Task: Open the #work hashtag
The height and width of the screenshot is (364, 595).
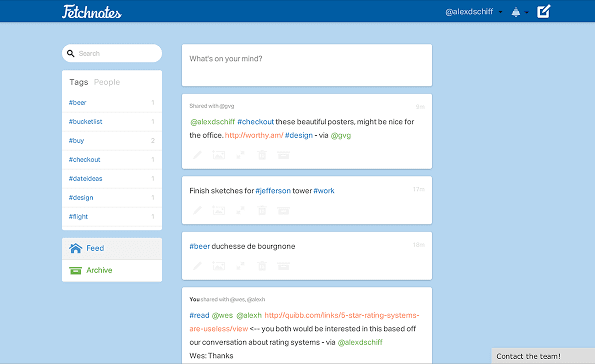Action: (324, 191)
